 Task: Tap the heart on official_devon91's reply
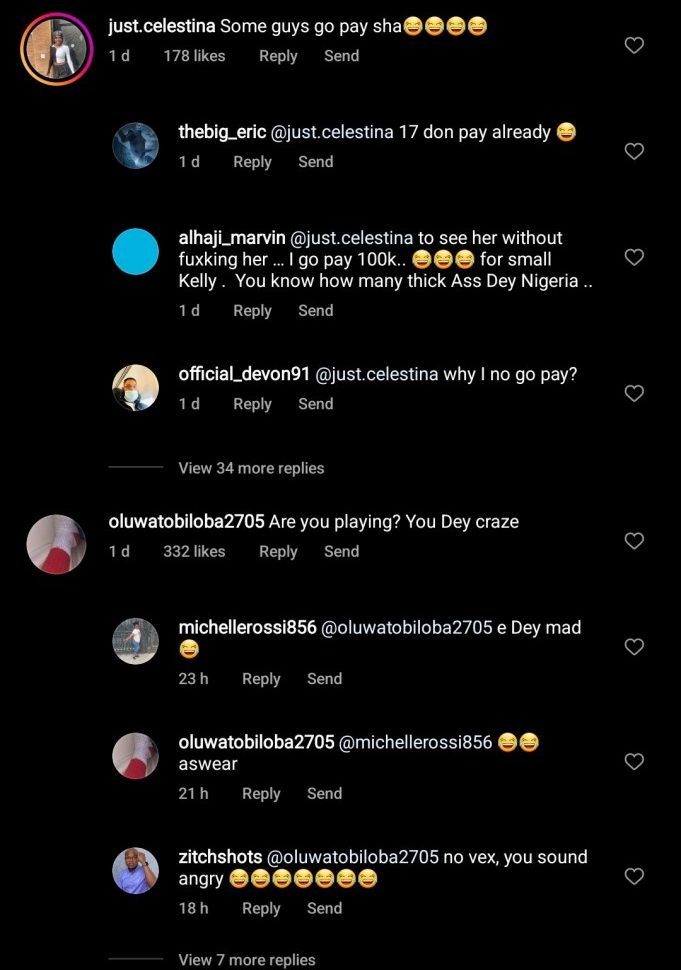click(x=634, y=393)
